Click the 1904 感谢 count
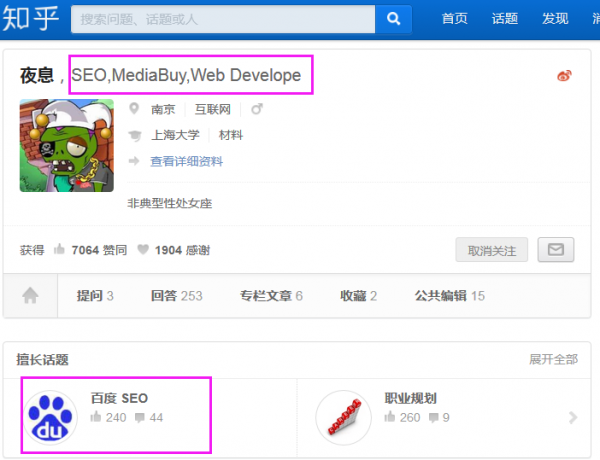600x460 pixels. point(182,250)
